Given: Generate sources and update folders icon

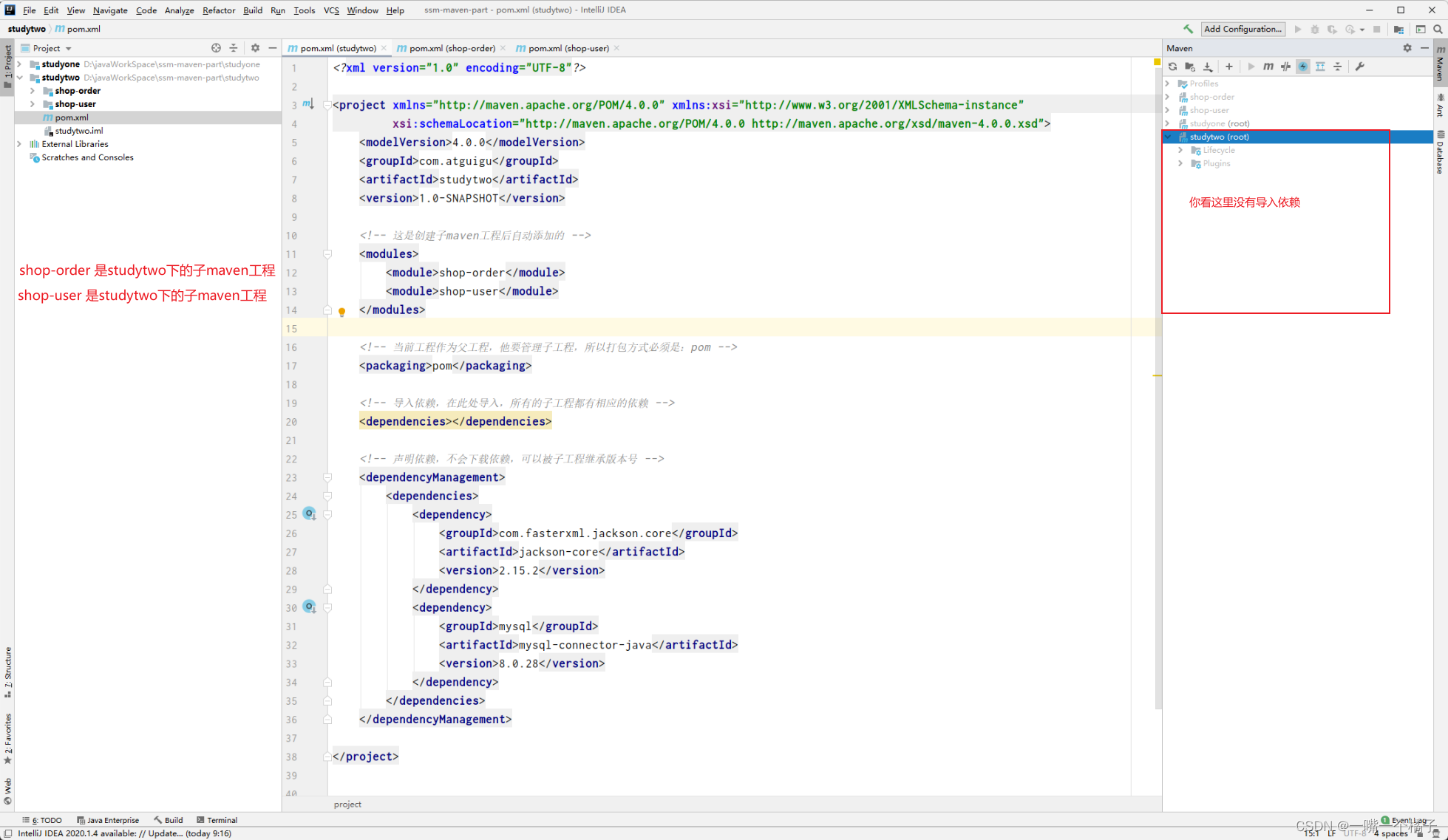Looking at the screenshot, I should click(1190, 66).
